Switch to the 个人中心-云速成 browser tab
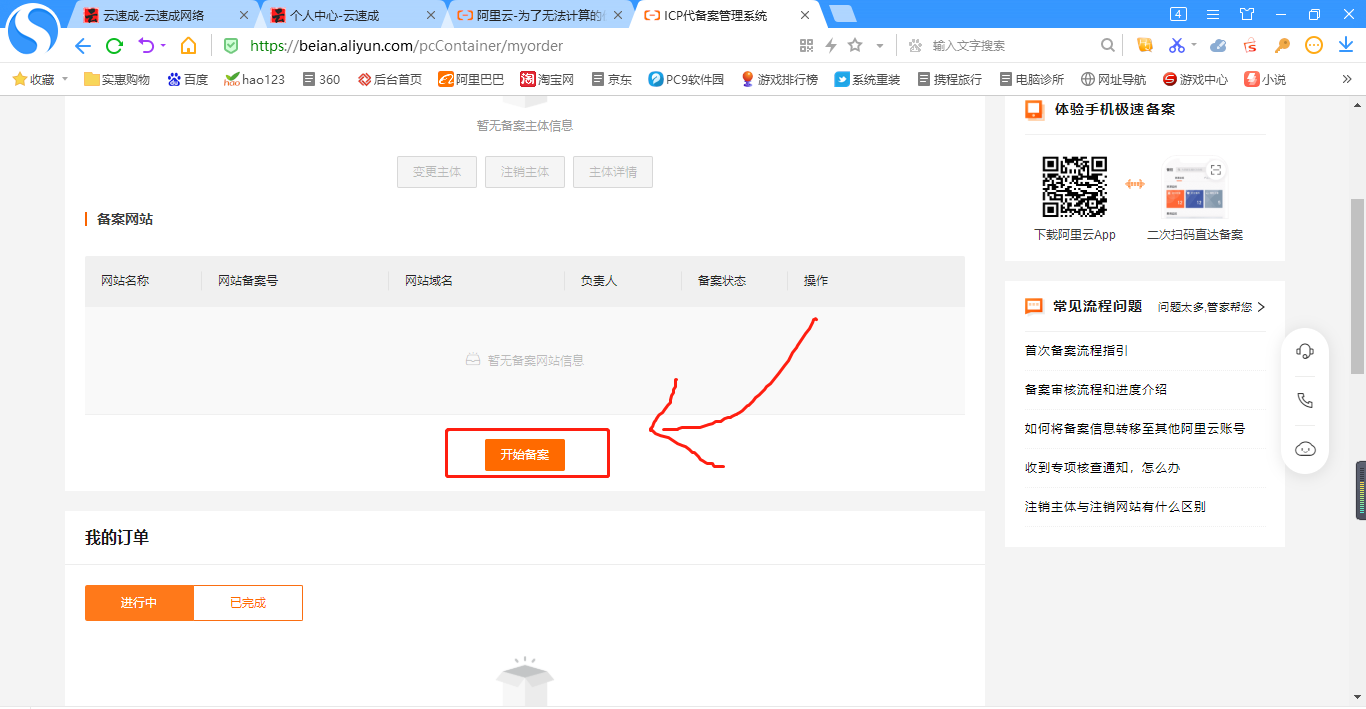This screenshot has height=709, width=1366. 335,15
